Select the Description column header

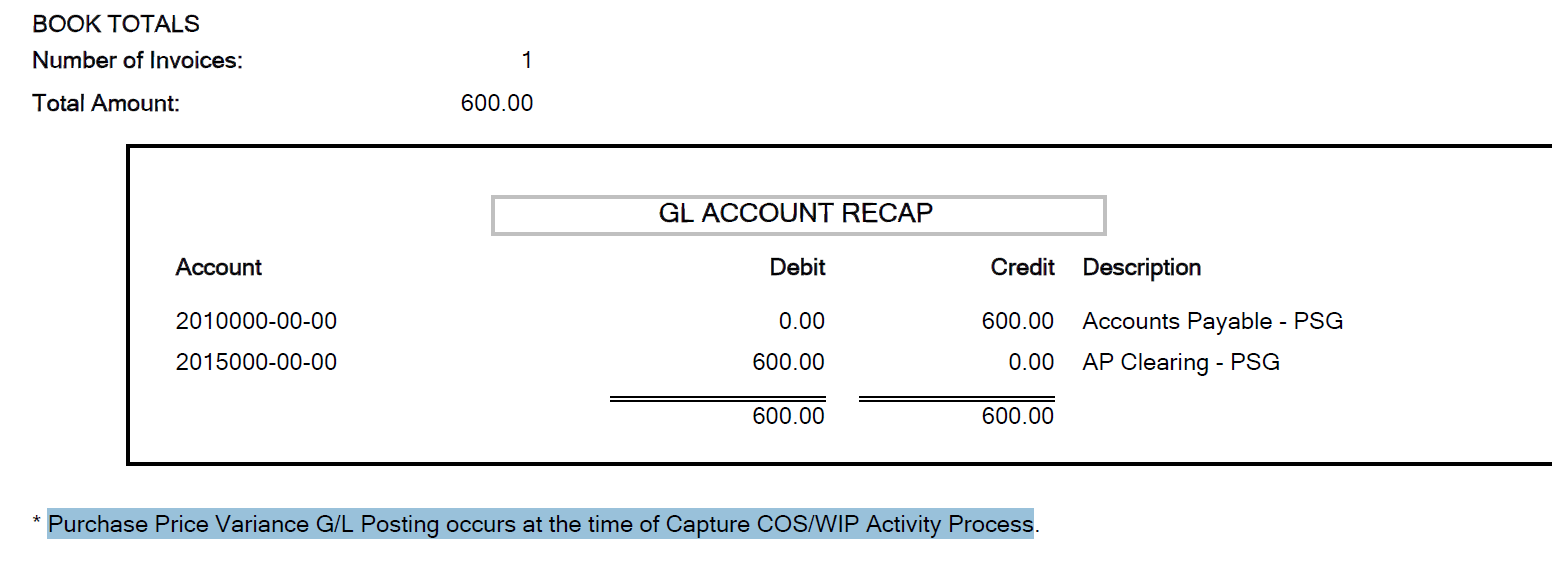(x=1142, y=267)
